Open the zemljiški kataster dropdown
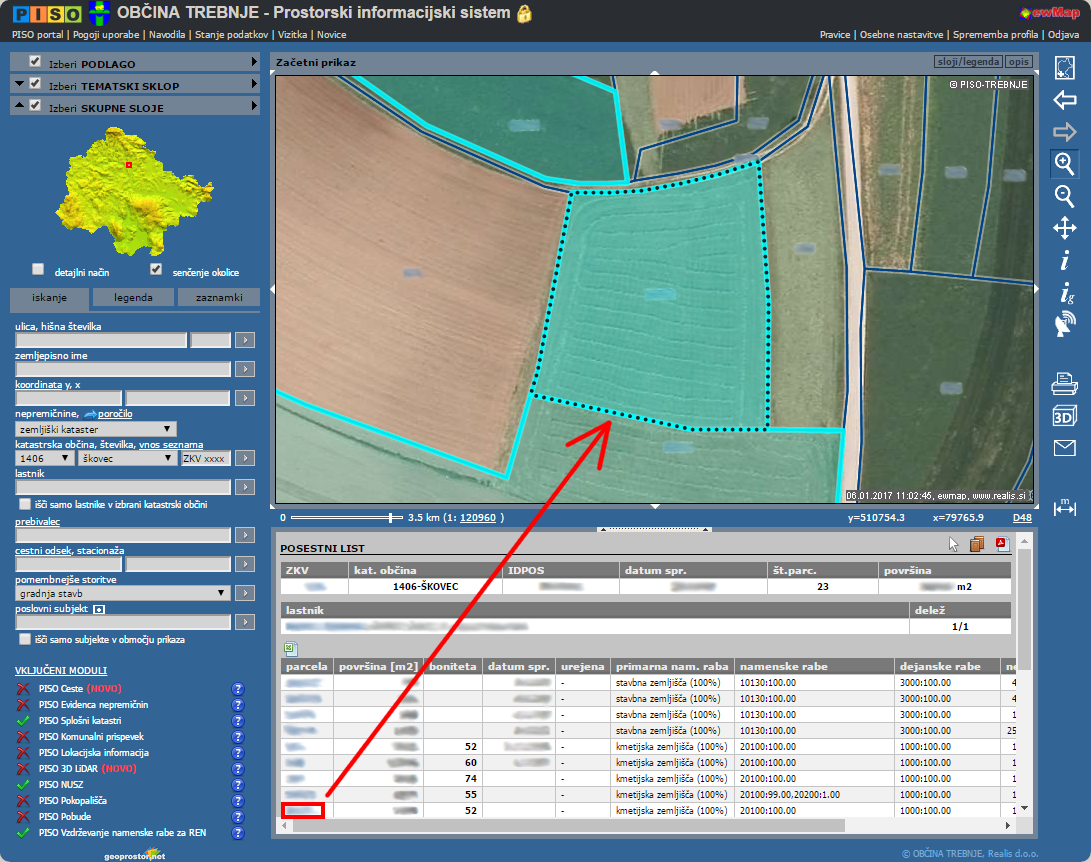This screenshot has height=862, width=1091. pos(96,428)
